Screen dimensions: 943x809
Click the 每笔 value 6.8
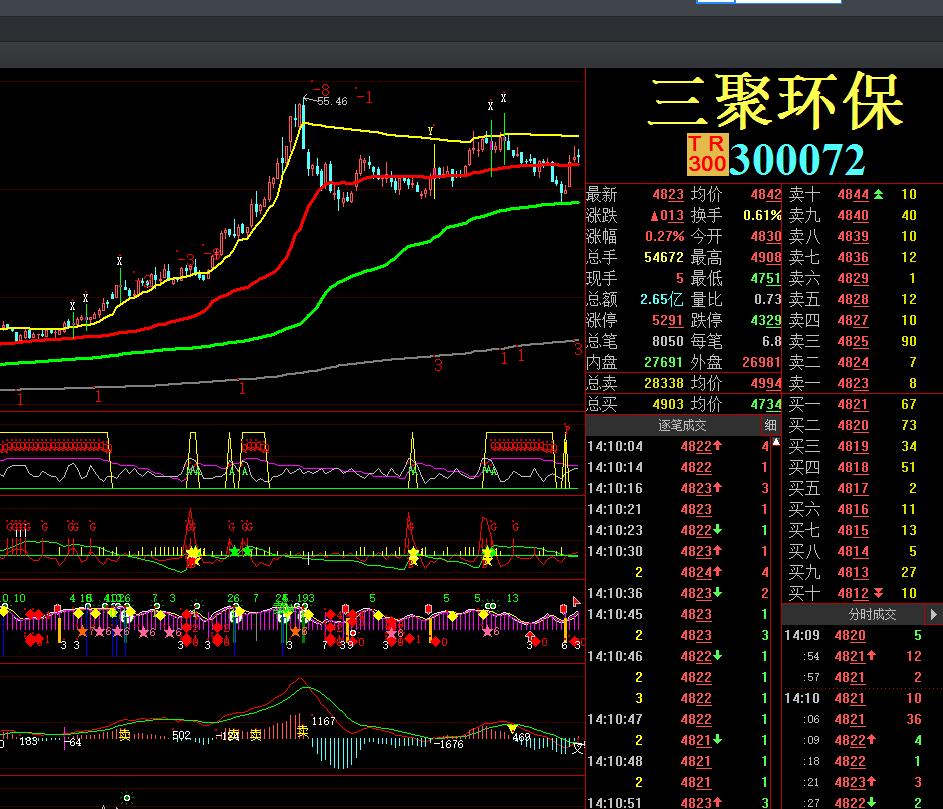[772, 342]
